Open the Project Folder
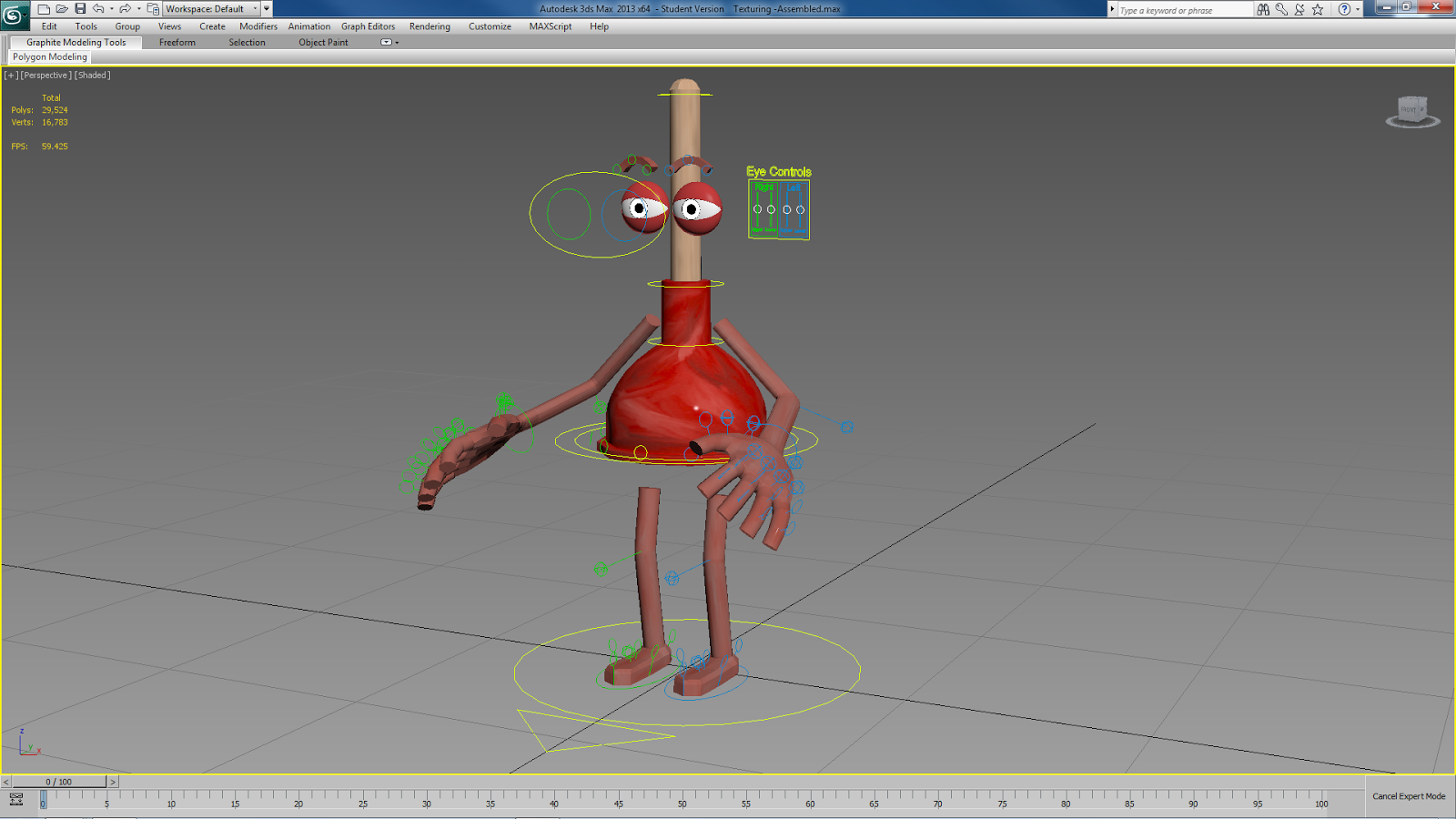This screenshot has height=819, width=1456. click(x=152, y=7)
